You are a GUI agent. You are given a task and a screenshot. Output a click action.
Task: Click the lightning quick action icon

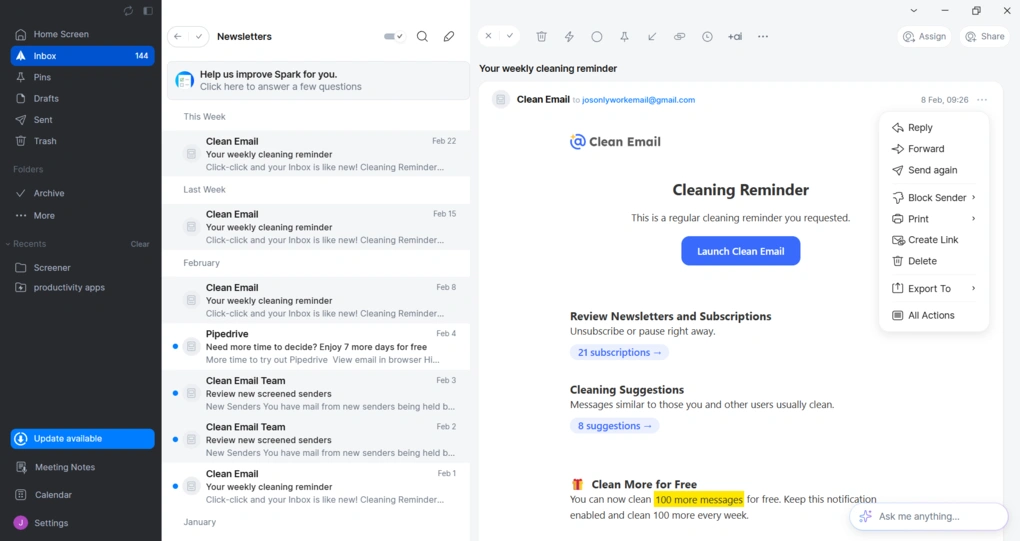[569, 36]
